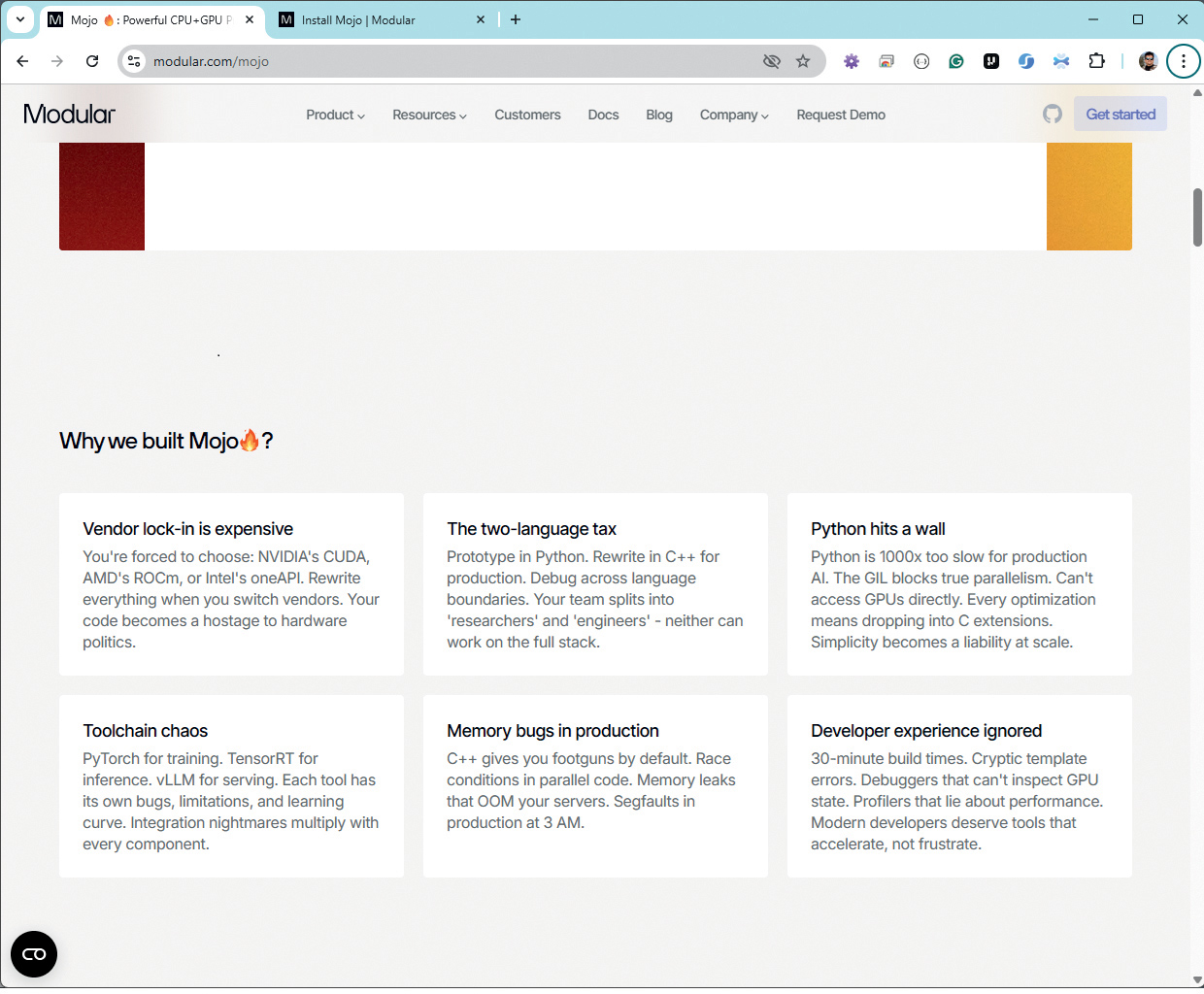This screenshot has width=1204, height=994.
Task: Open the browser Extensions puzzle icon
Action: (x=1096, y=61)
